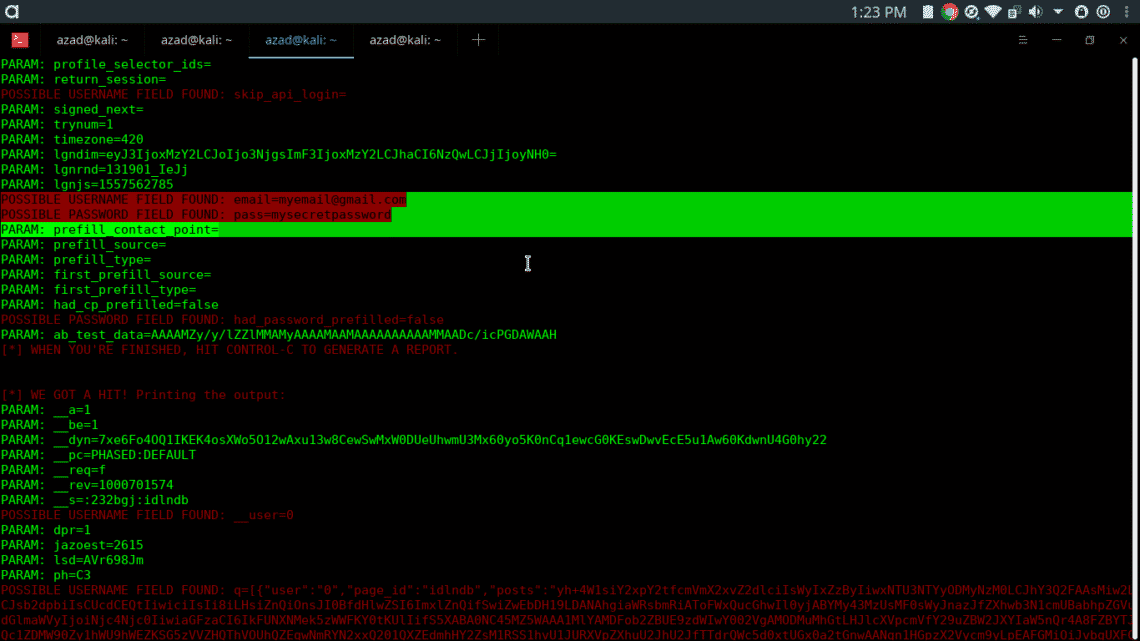Click the __pc=PHASED:DEFAULT line

[98, 455]
